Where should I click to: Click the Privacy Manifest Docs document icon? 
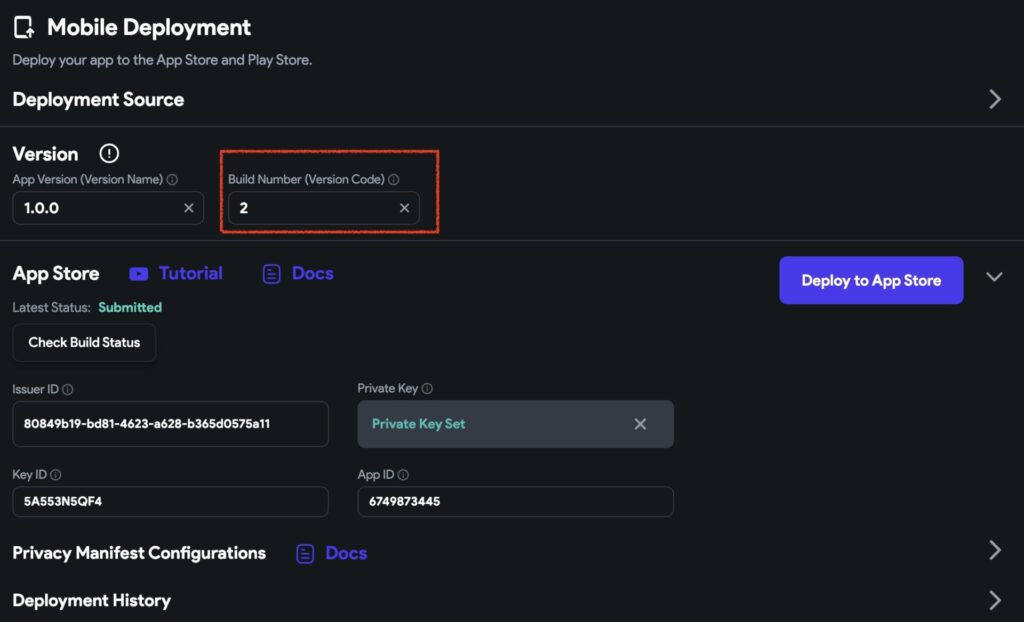(x=305, y=553)
